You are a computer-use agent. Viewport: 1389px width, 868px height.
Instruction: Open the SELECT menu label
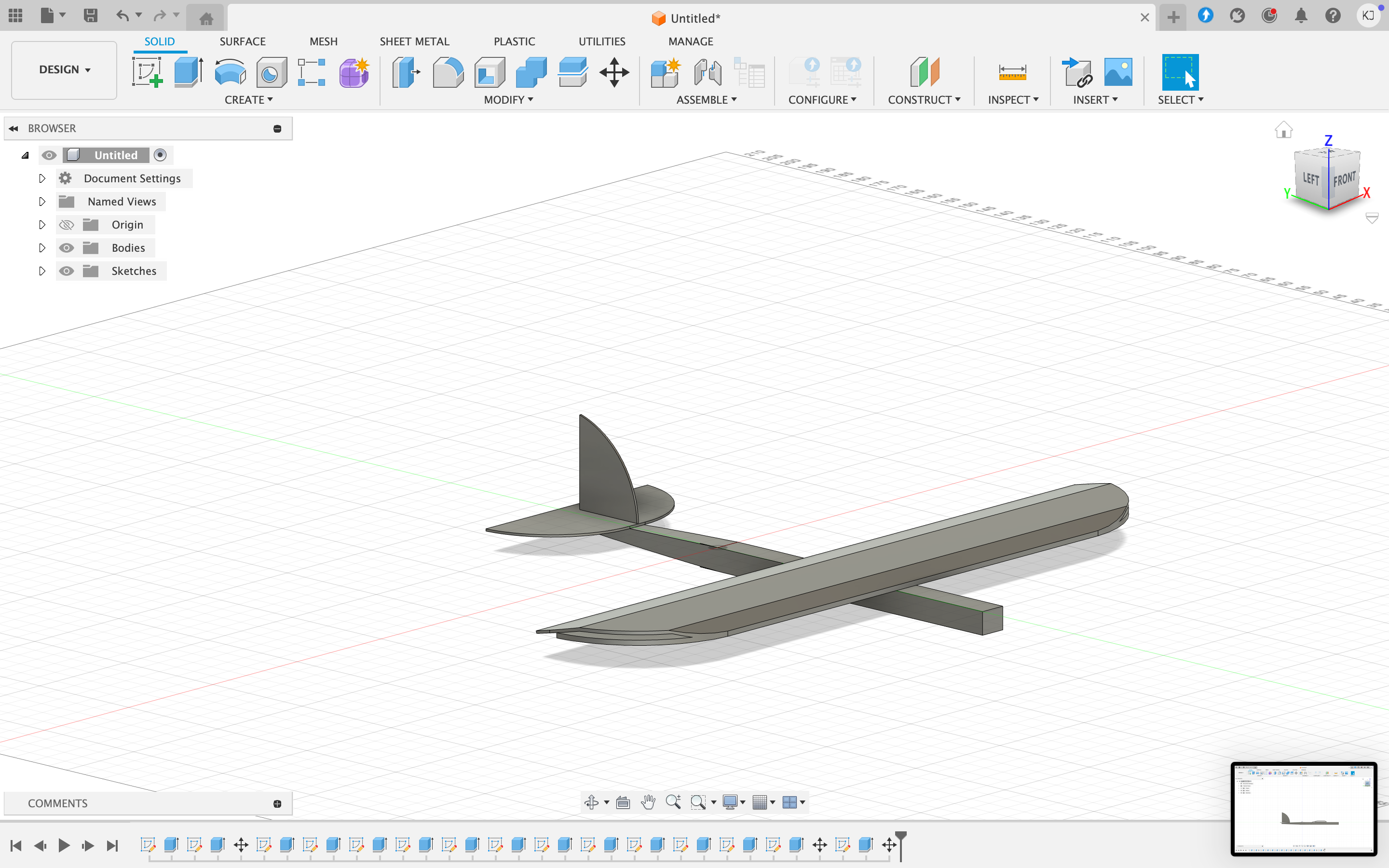tap(1180, 100)
